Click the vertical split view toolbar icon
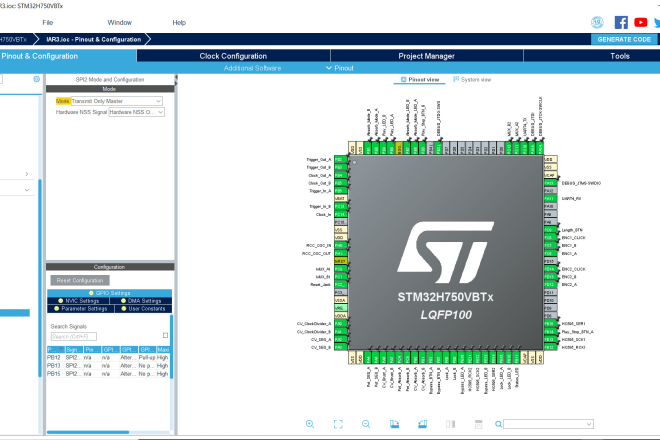The height and width of the screenshot is (440, 660). tap(450, 424)
